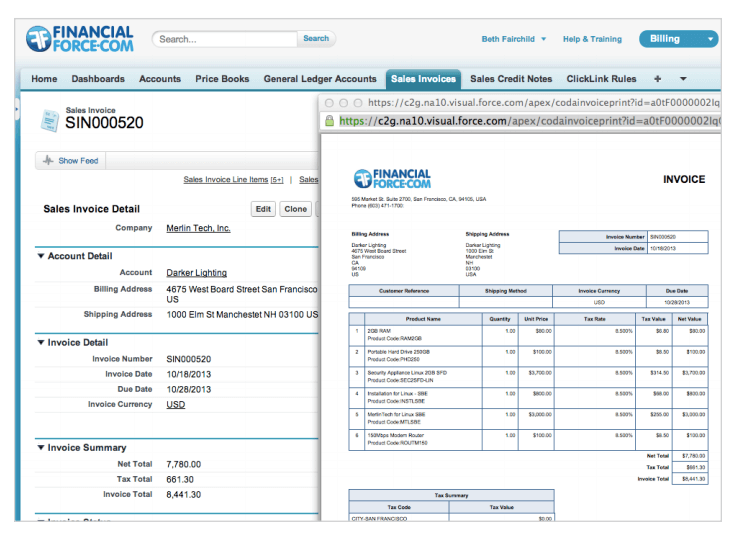Open Help & Training link
The height and width of the screenshot is (548, 737).
click(592, 39)
